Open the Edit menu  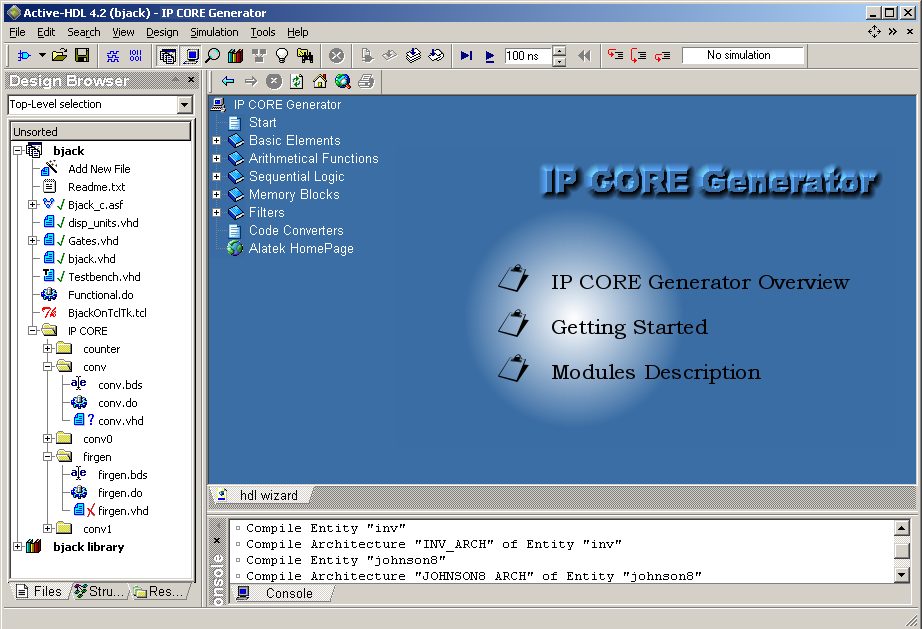pyautogui.click(x=46, y=32)
